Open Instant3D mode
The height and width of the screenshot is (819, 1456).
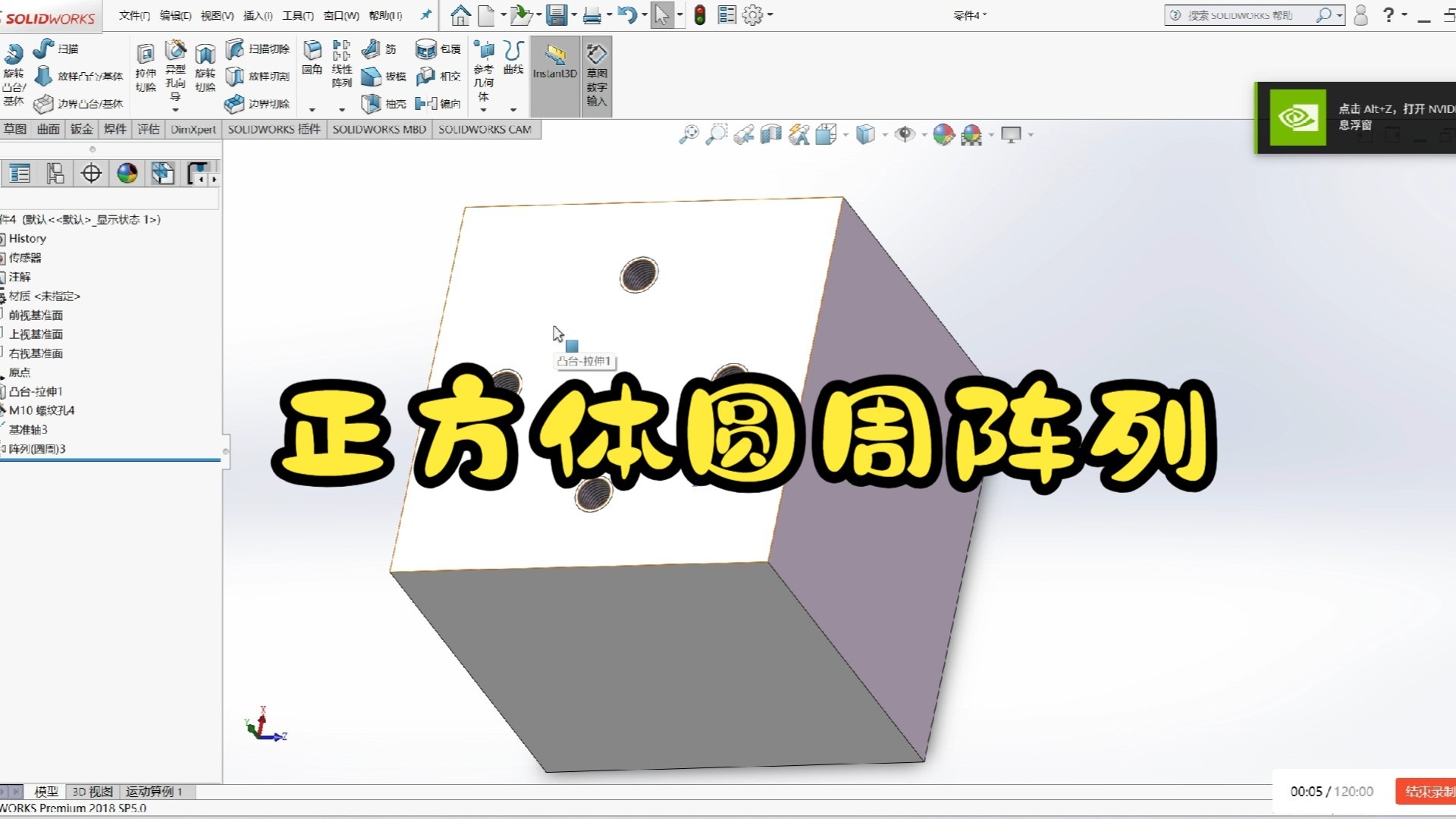tap(554, 72)
